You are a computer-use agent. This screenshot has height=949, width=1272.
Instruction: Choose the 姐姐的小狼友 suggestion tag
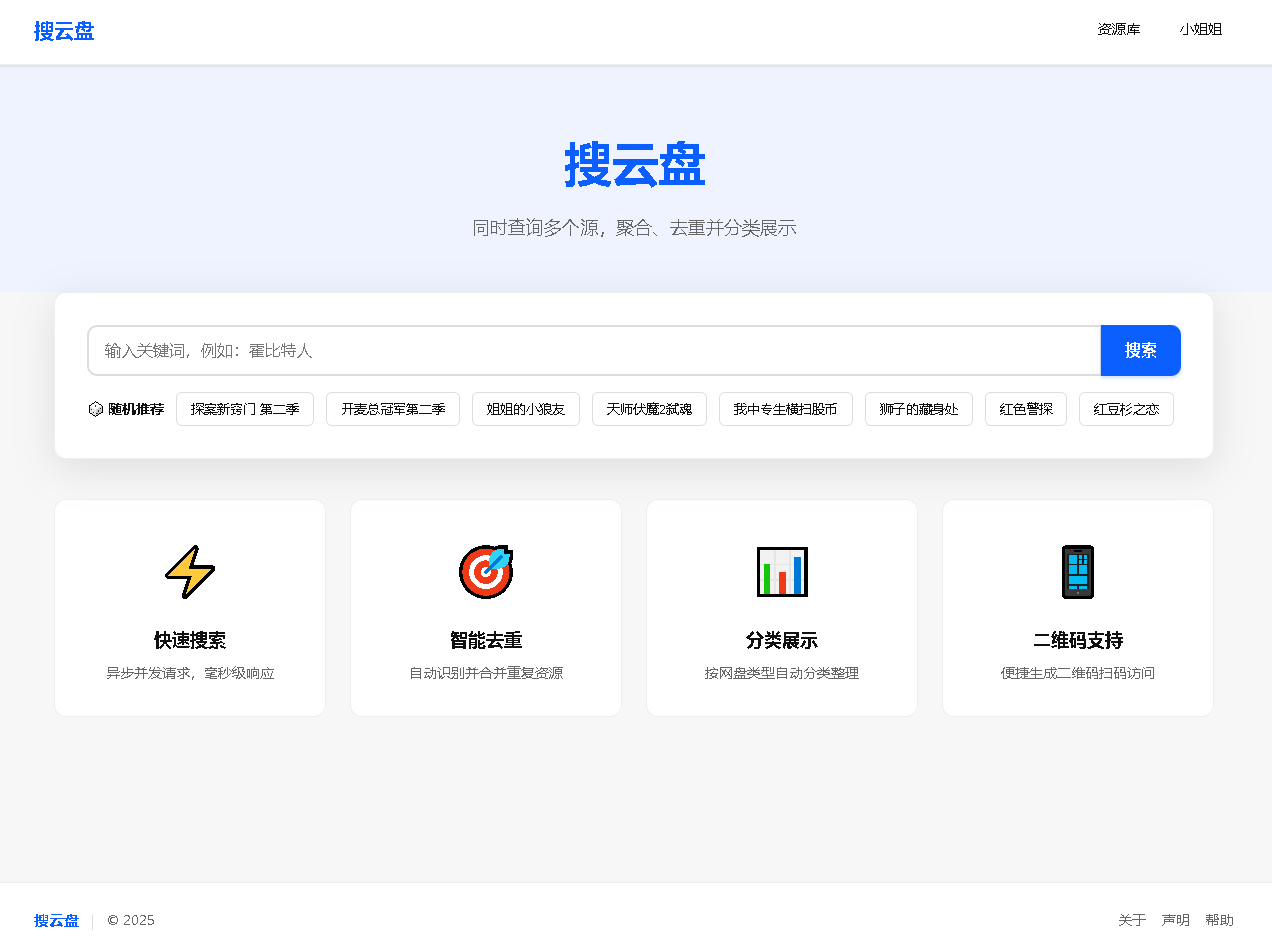point(526,409)
